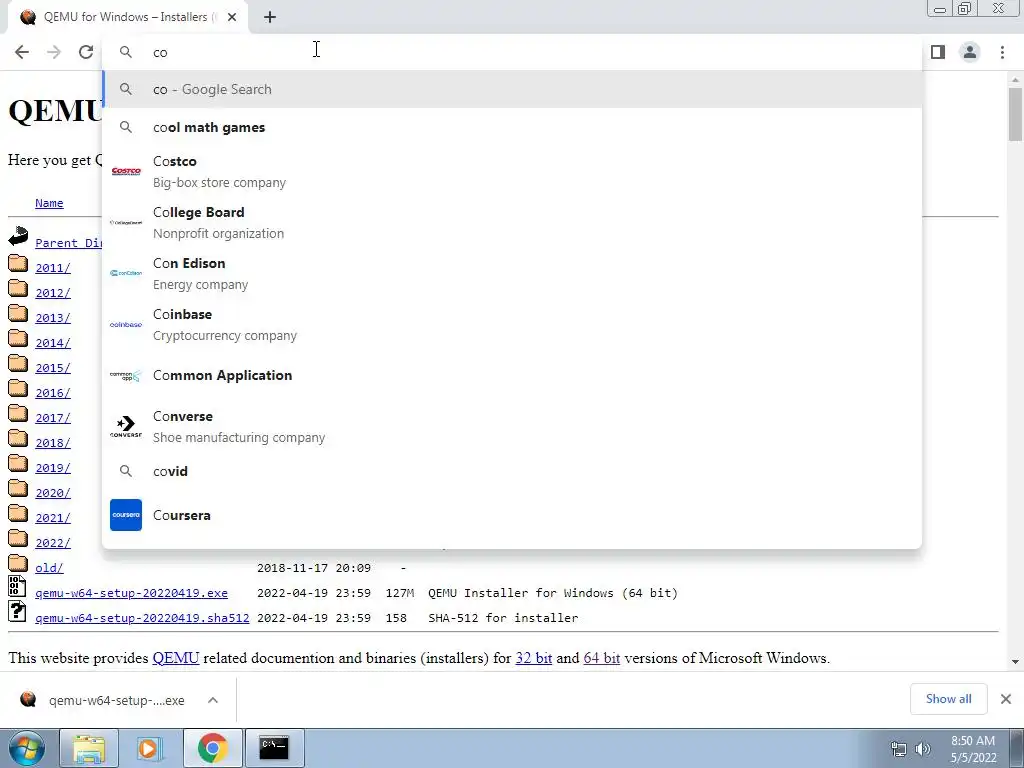
Task: Click the Coursera logo icon
Action: click(126, 515)
